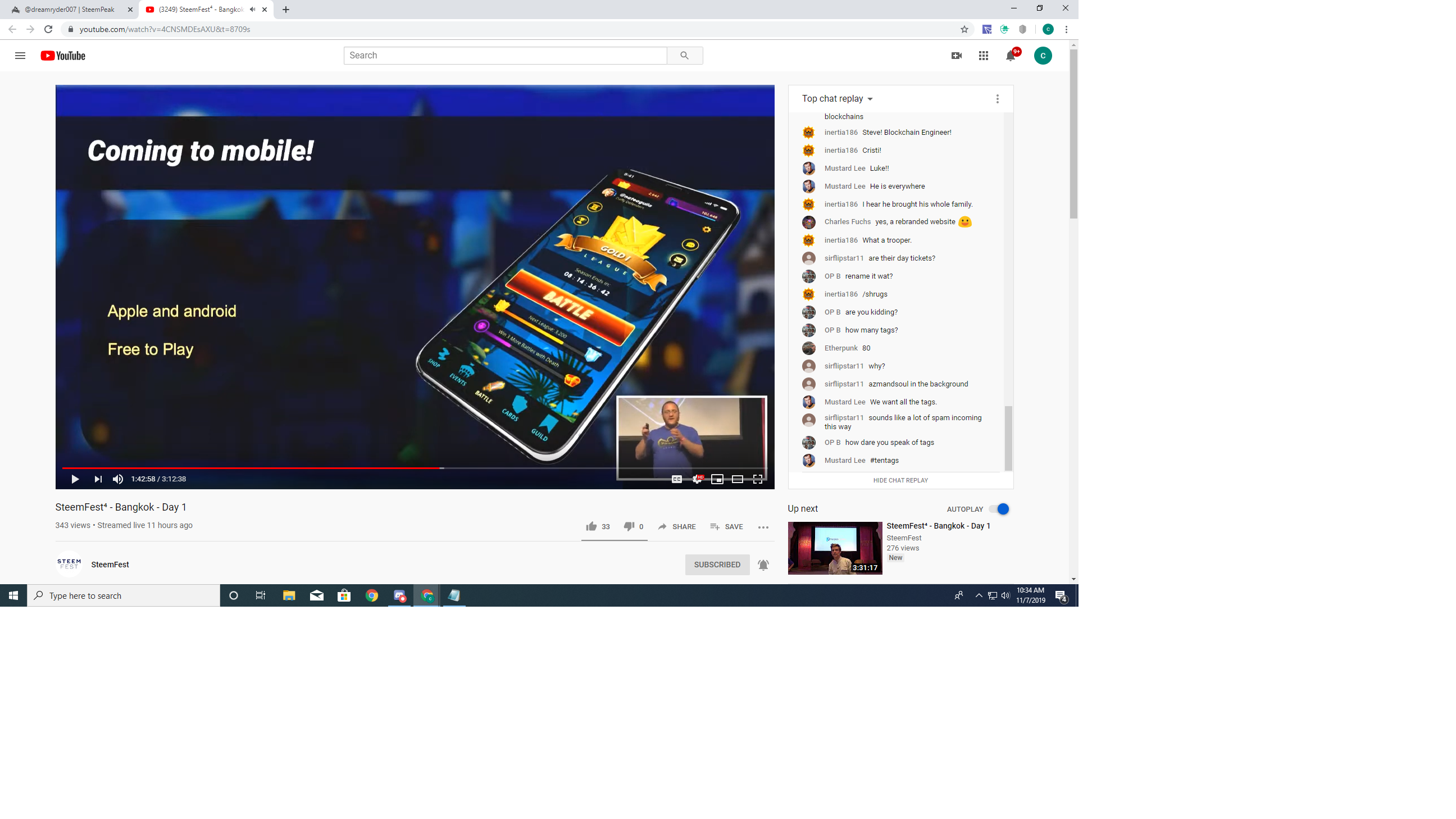This screenshot has width=1456, height=819.
Task: Open a new browser tab
Action: pos(285,10)
